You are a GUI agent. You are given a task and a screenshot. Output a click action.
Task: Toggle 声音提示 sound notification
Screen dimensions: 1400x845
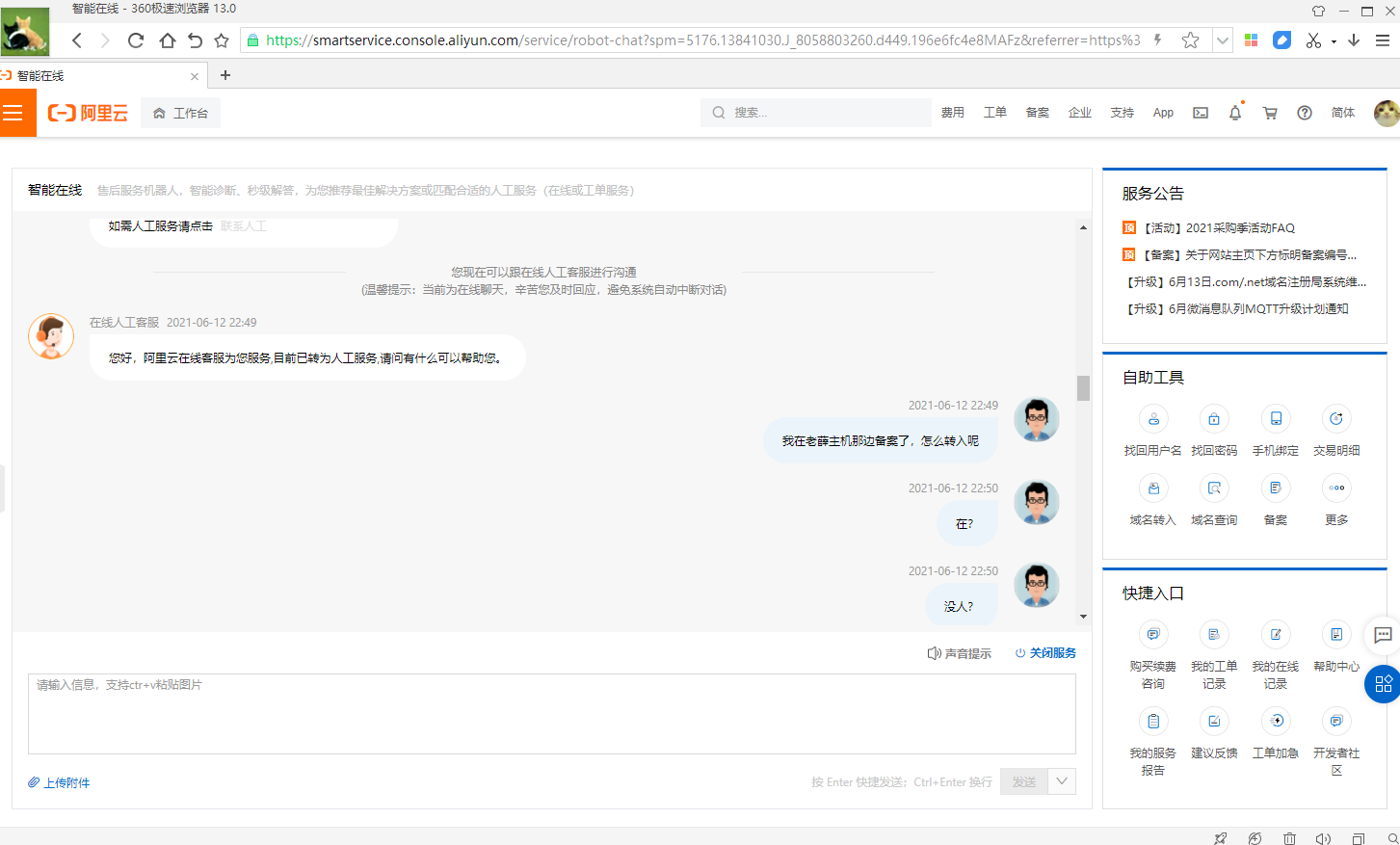tap(959, 653)
